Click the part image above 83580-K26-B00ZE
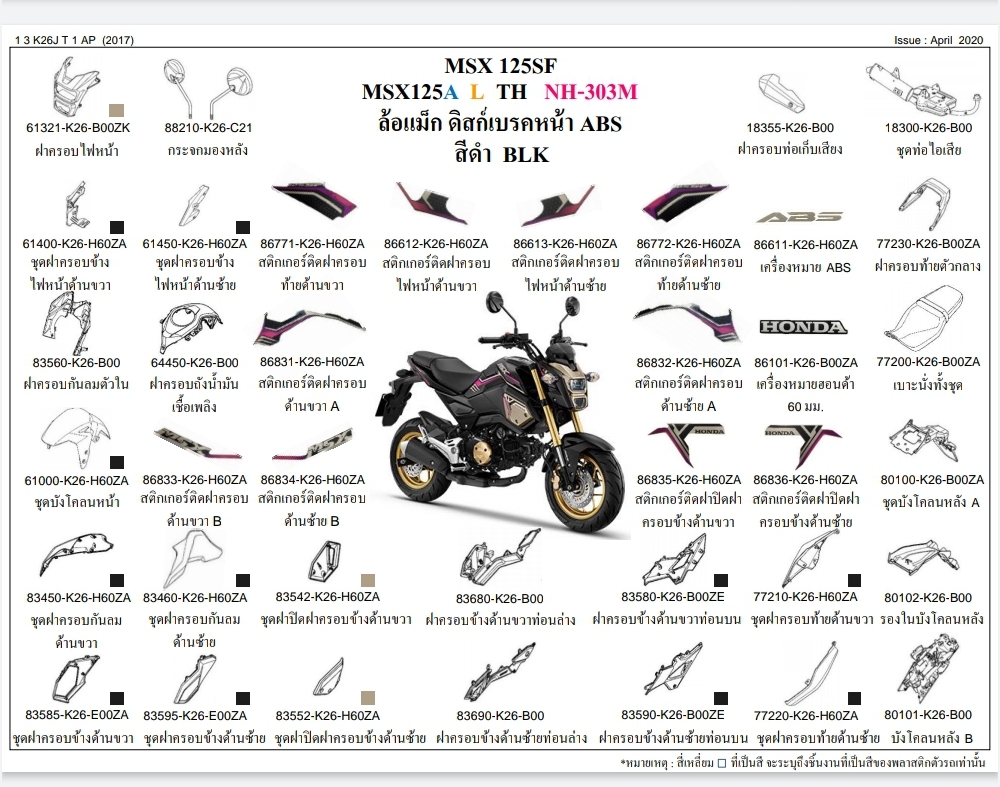 [674, 560]
